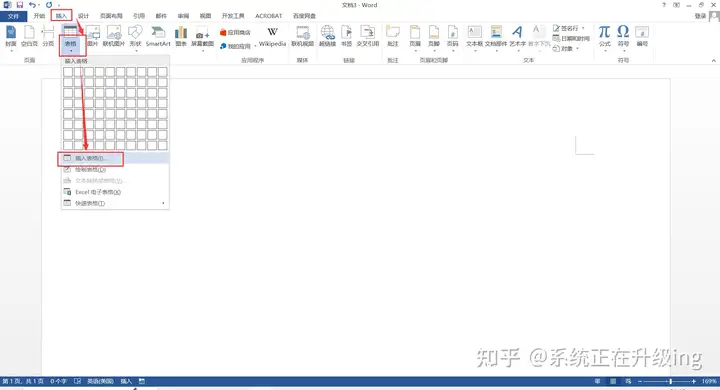Click the comment (批注) icon
This screenshot has height=390, width=720.
tap(393, 32)
